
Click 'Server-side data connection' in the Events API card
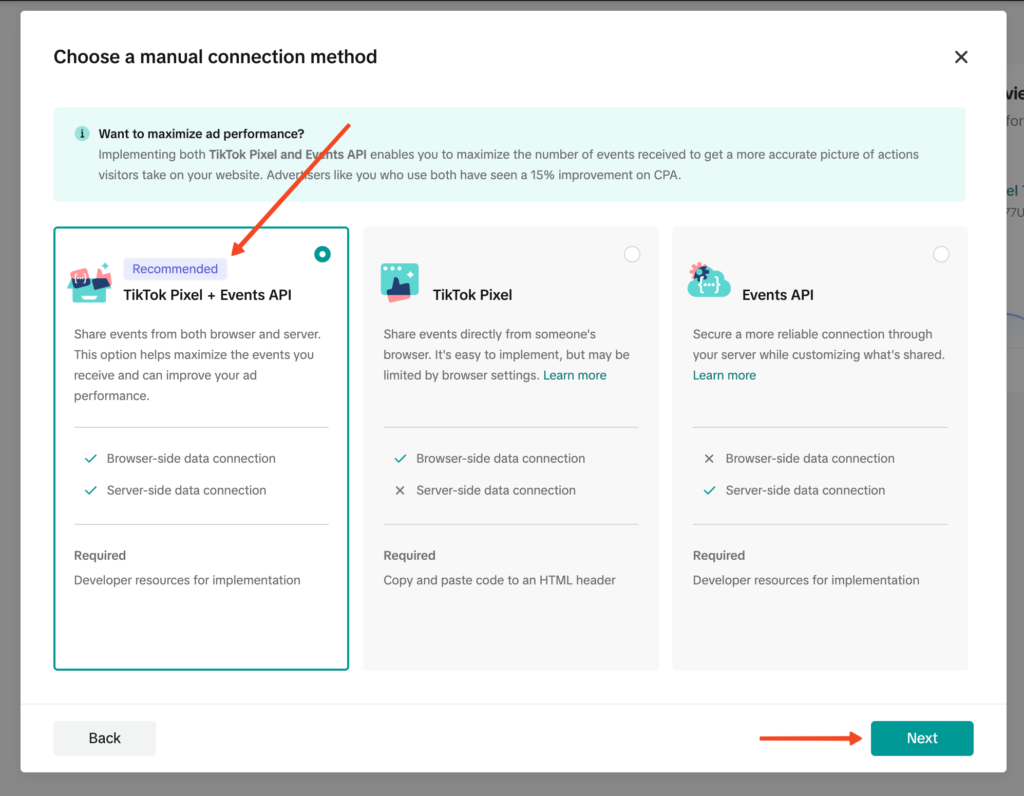[805, 490]
